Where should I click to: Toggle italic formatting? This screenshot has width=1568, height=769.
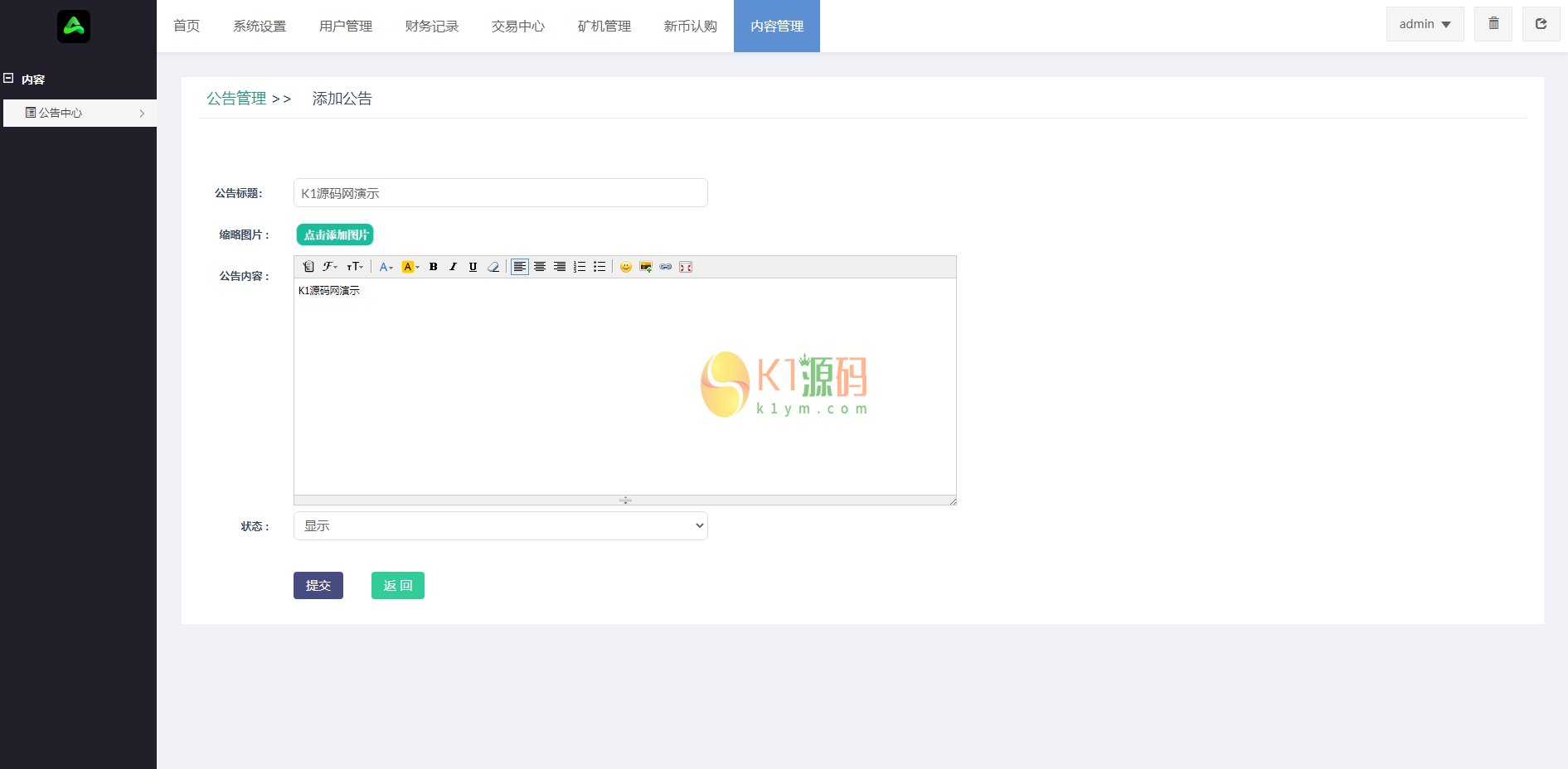453,267
